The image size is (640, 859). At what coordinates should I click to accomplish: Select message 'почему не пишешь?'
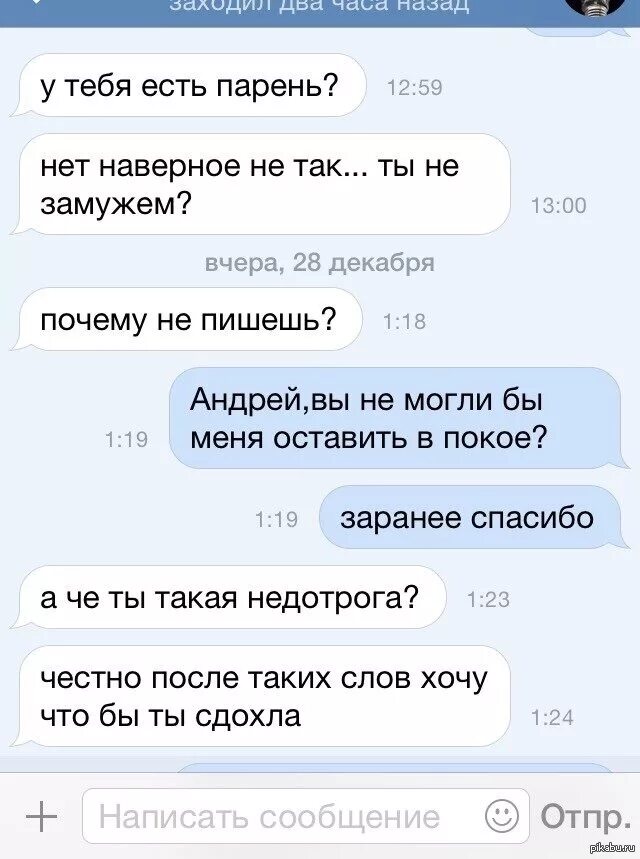187,319
